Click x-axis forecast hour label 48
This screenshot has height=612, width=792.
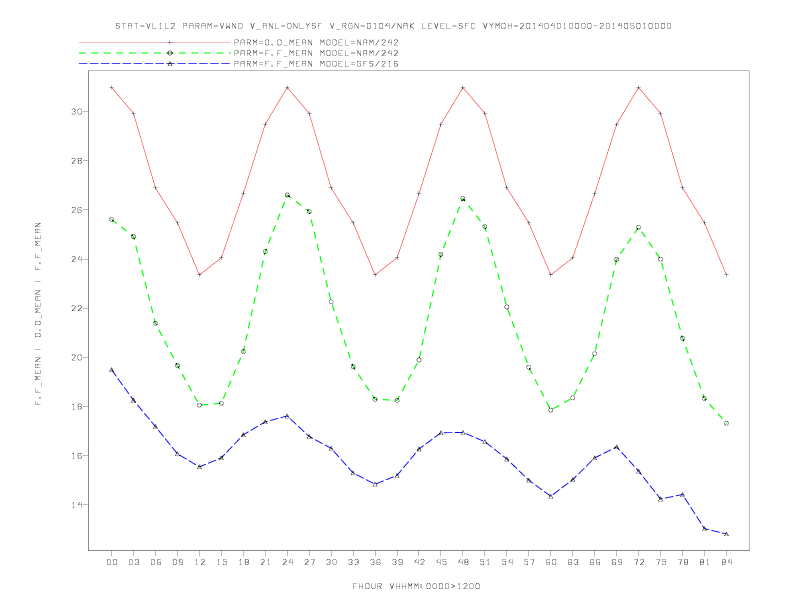[x=463, y=562]
